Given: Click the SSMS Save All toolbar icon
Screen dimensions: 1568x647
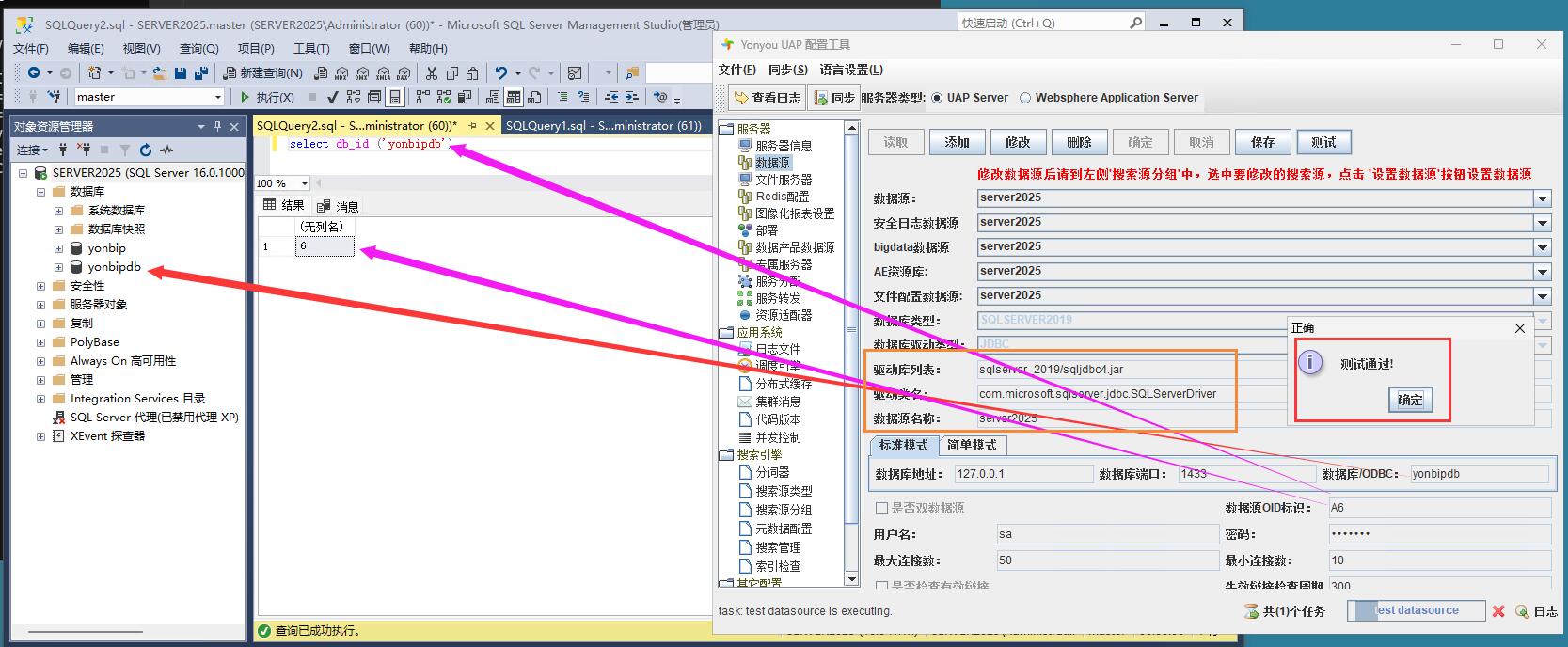Looking at the screenshot, I should (200, 72).
